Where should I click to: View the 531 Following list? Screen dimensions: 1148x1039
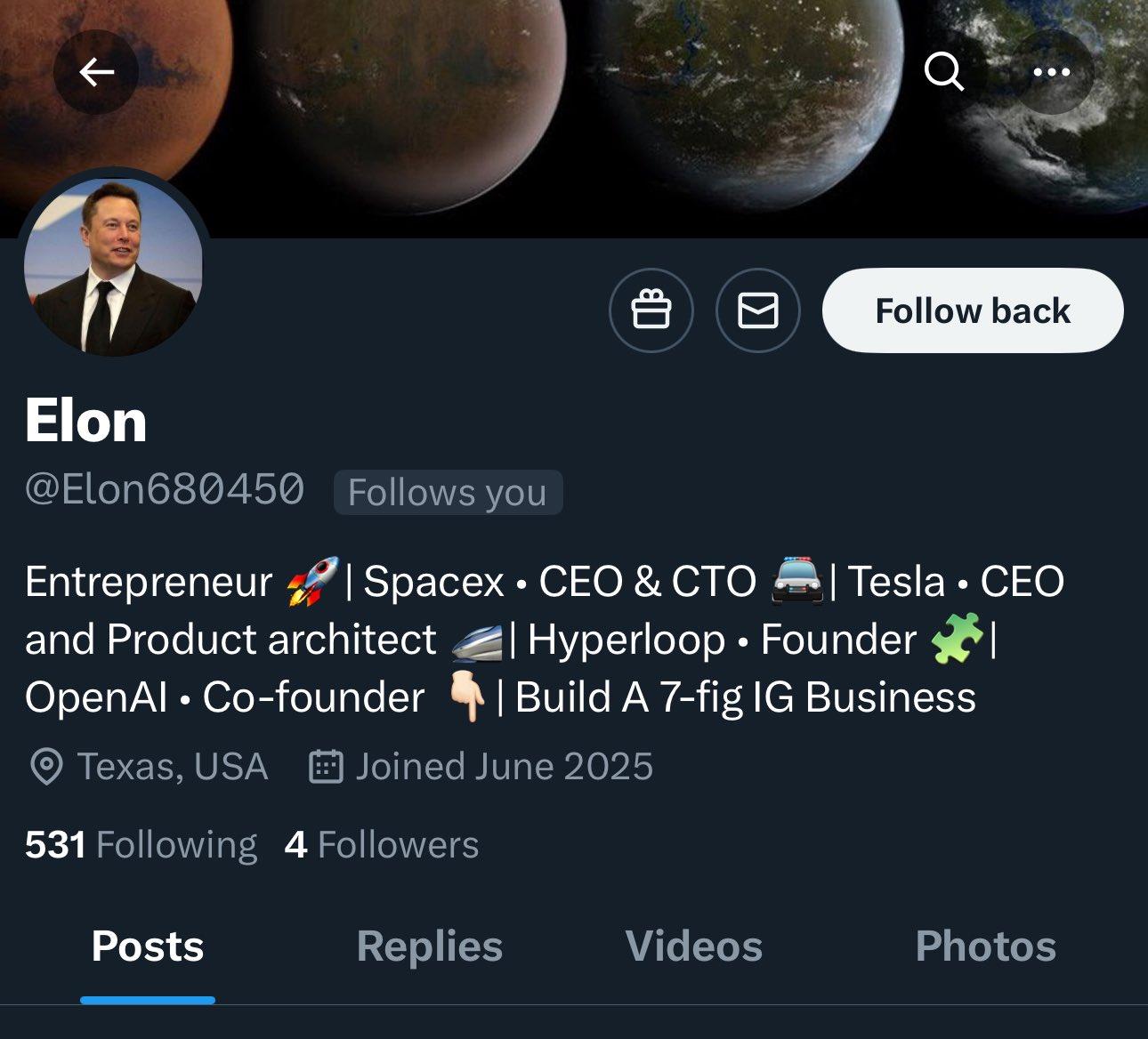141,845
